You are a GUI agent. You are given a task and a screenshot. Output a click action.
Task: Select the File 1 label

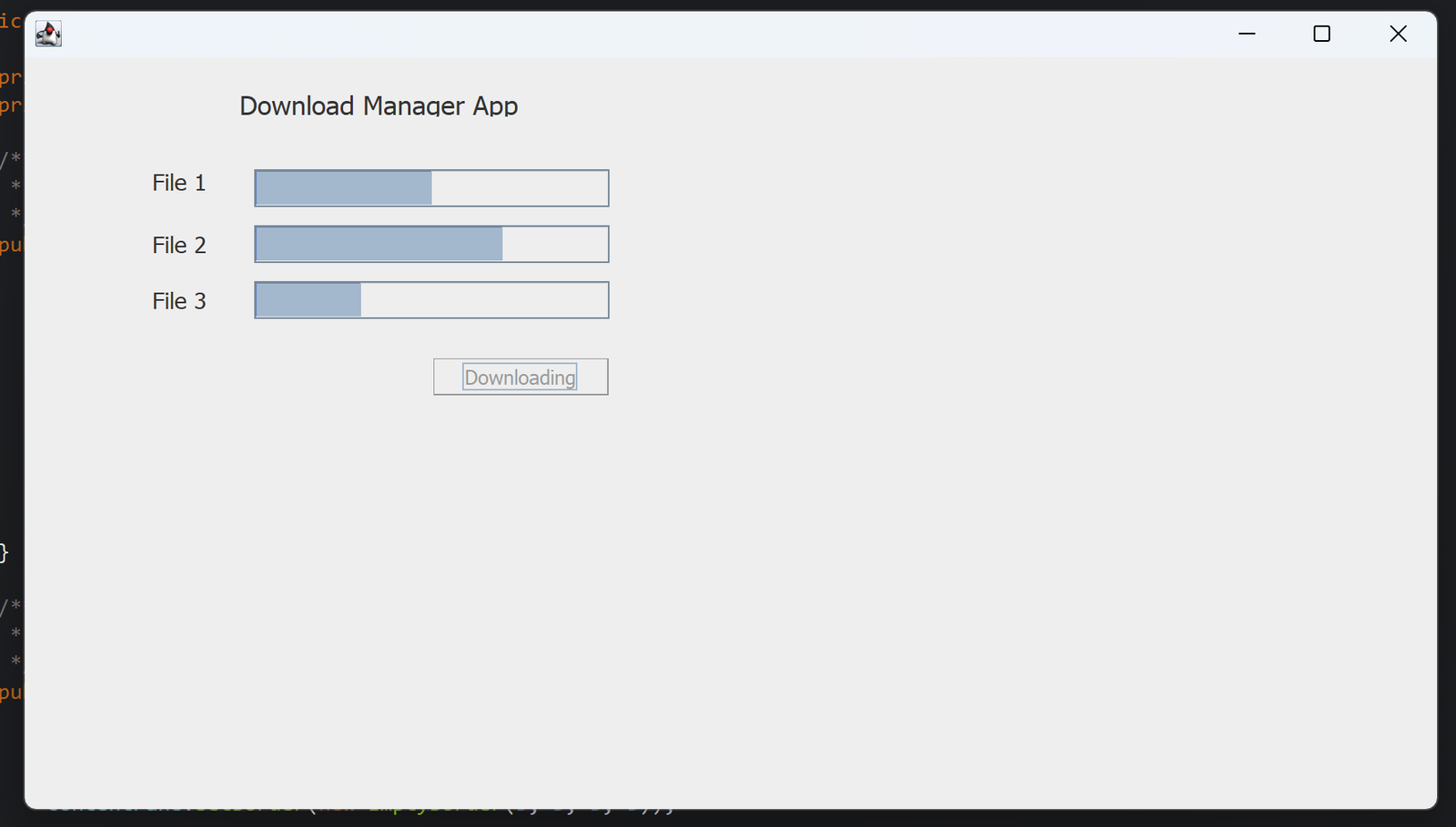tap(179, 183)
